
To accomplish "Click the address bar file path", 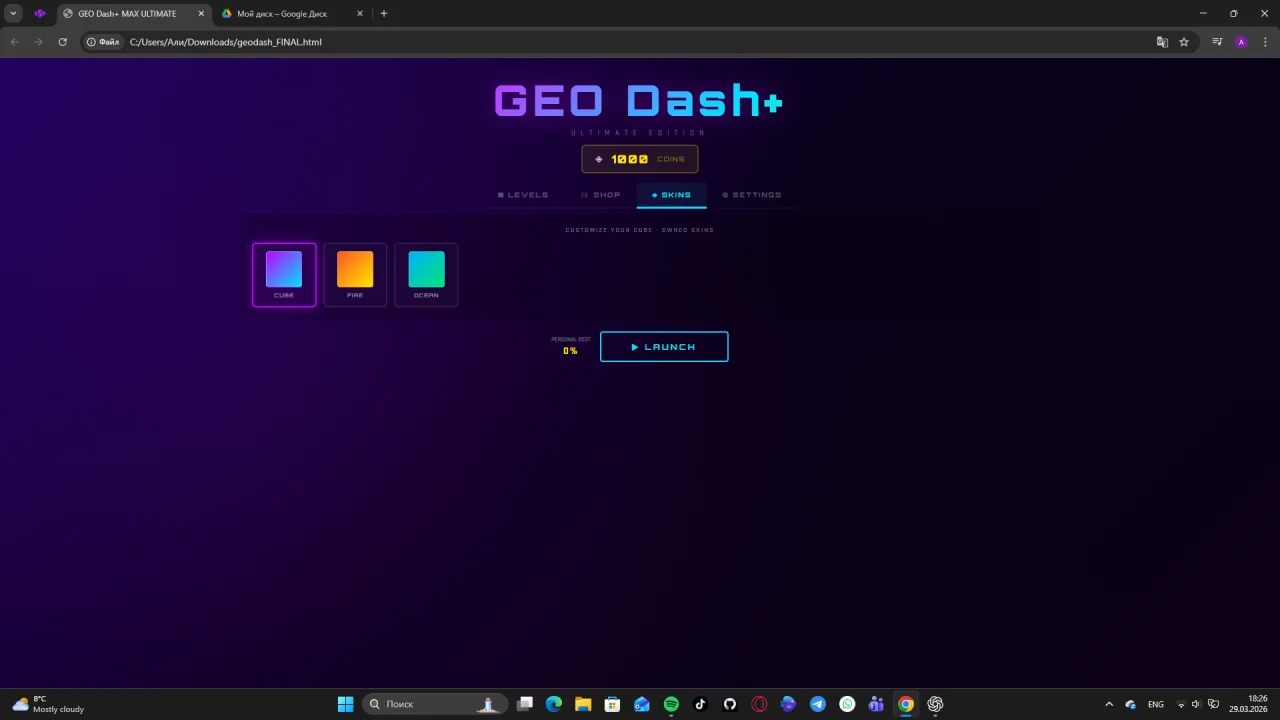I will coord(226,42).
